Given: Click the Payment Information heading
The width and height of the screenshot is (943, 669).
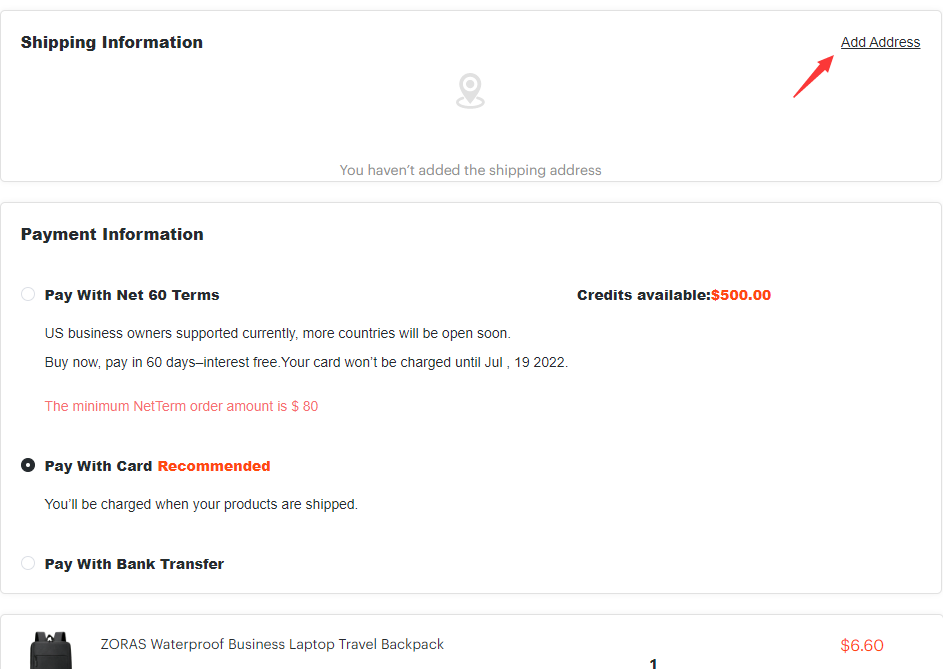Looking at the screenshot, I should [112, 234].
